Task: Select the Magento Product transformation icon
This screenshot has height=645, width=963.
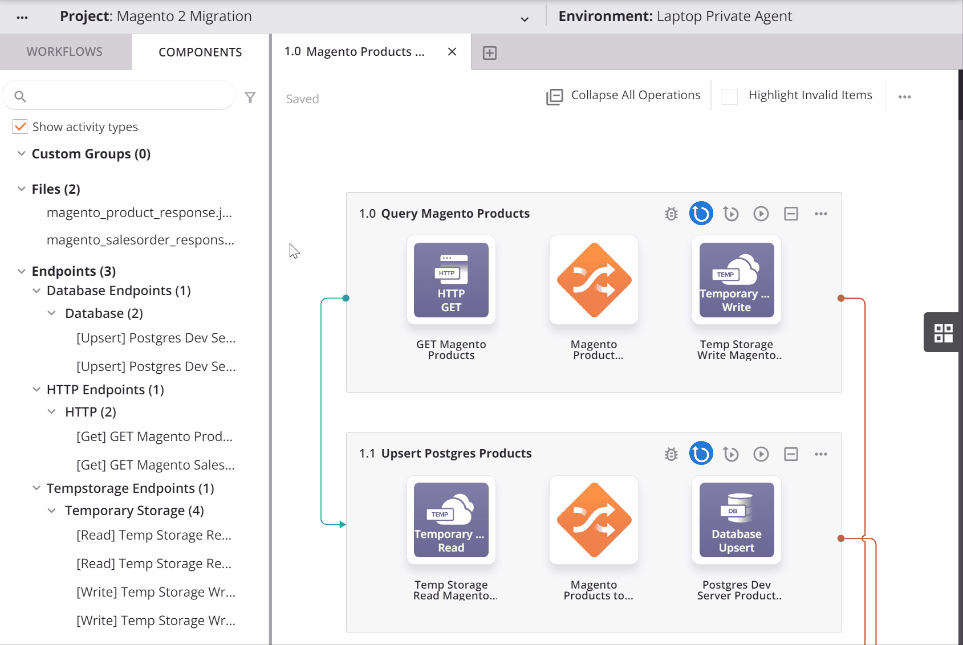Action: [594, 280]
